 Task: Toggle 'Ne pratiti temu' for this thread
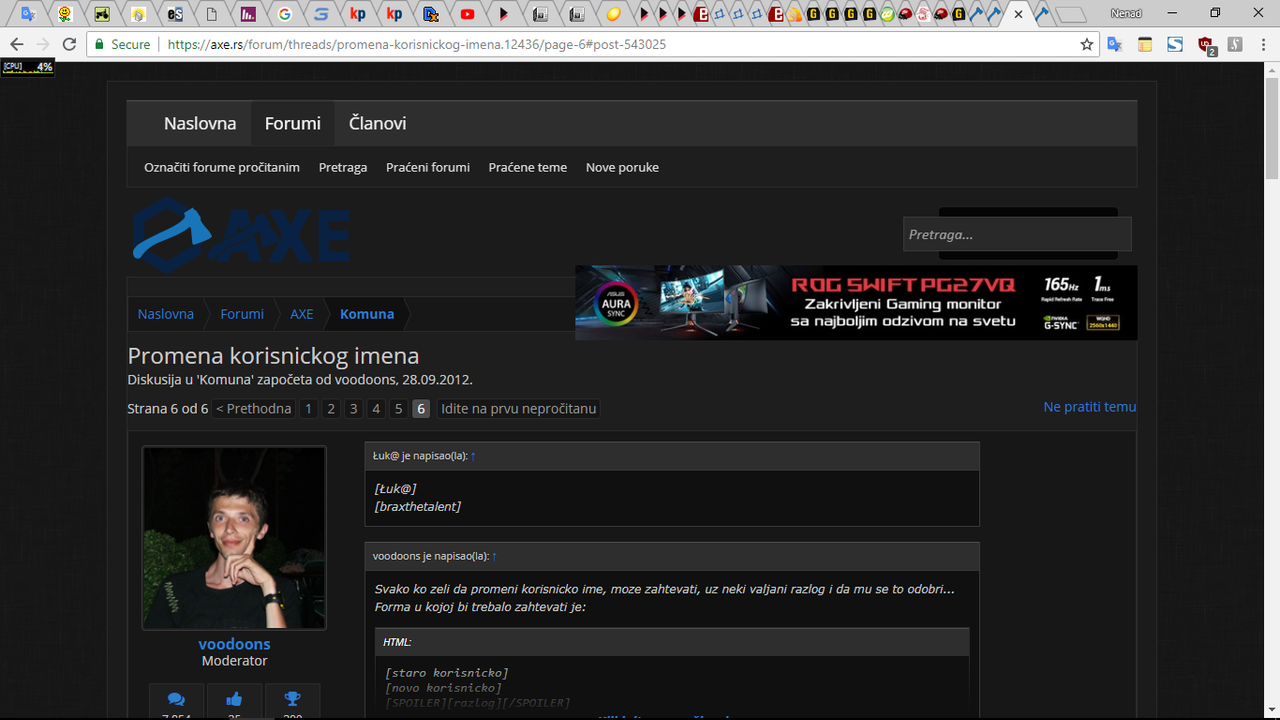(x=1089, y=406)
